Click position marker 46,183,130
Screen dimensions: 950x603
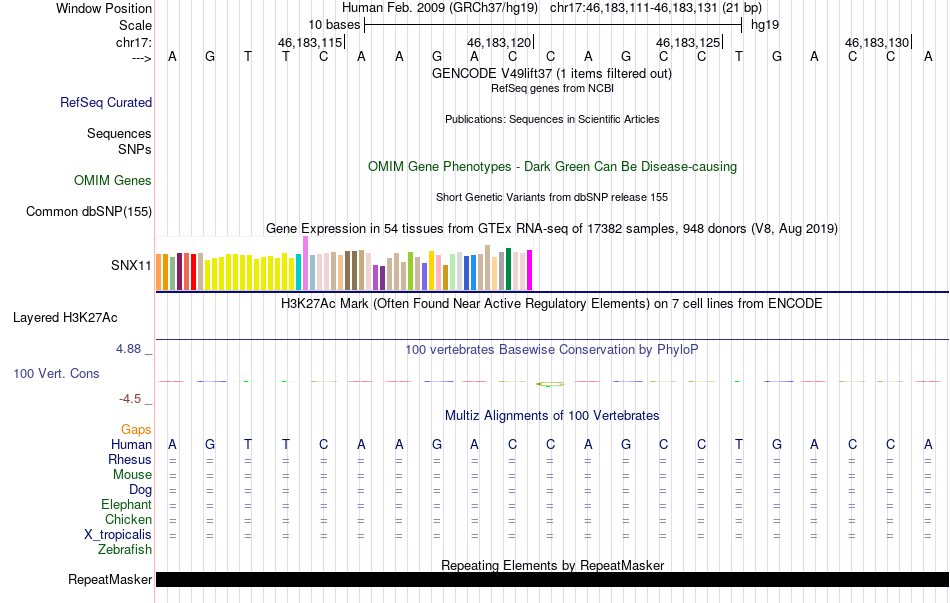coord(877,42)
